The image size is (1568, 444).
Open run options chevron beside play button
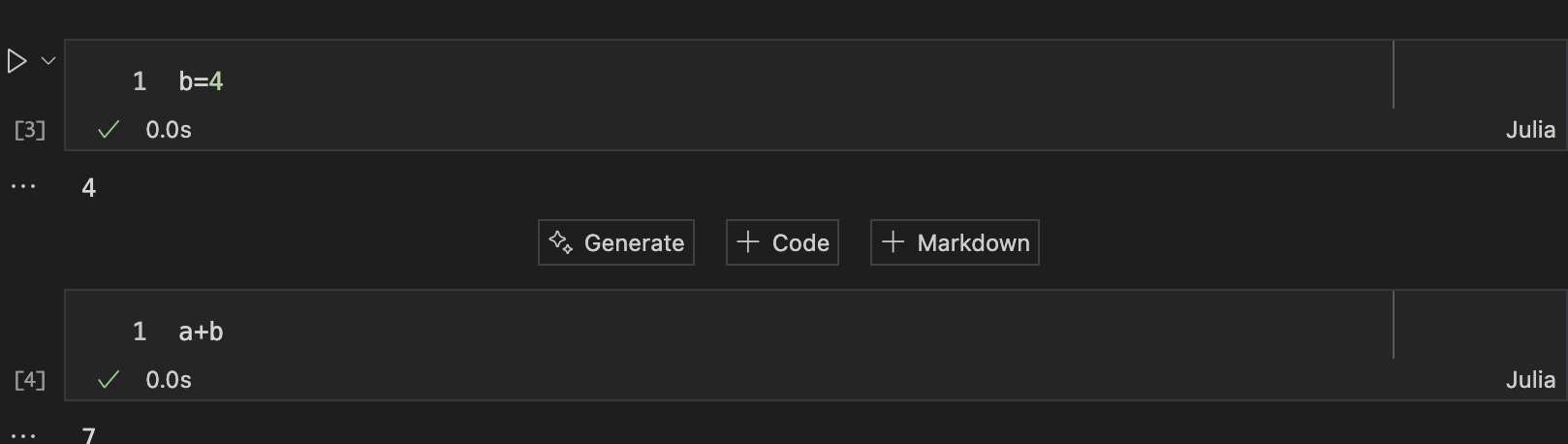[x=48, y=61]
